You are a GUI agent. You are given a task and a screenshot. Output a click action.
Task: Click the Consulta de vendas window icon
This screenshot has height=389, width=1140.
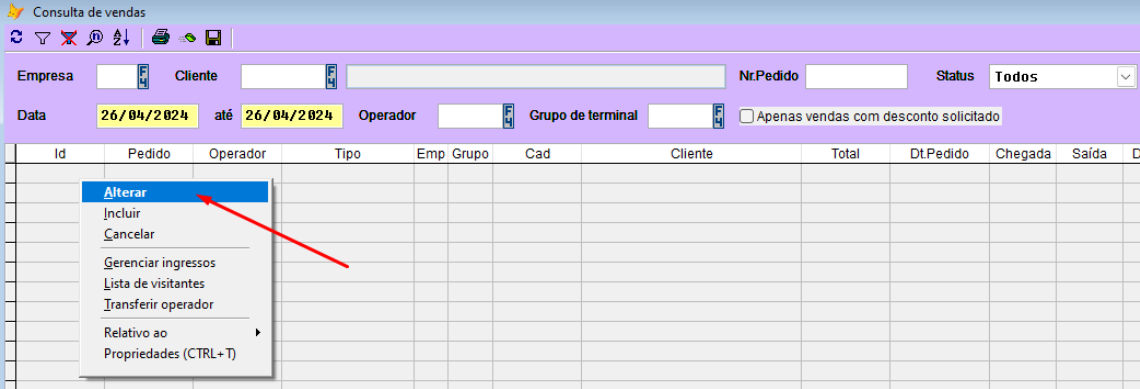point(15,12)
